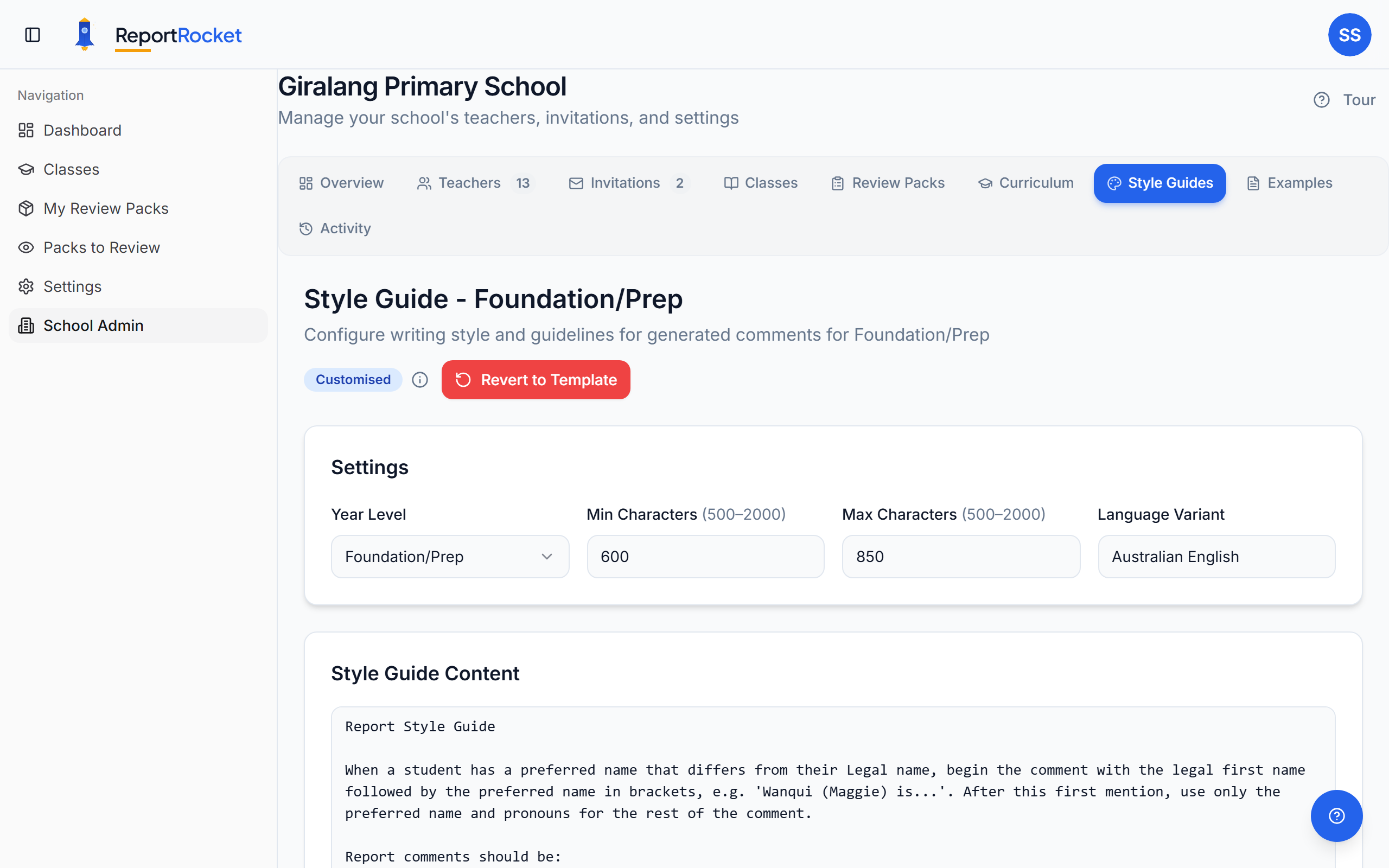
Task: Select My Review Packs in the sidebar
Action: [x=106, y=208]
